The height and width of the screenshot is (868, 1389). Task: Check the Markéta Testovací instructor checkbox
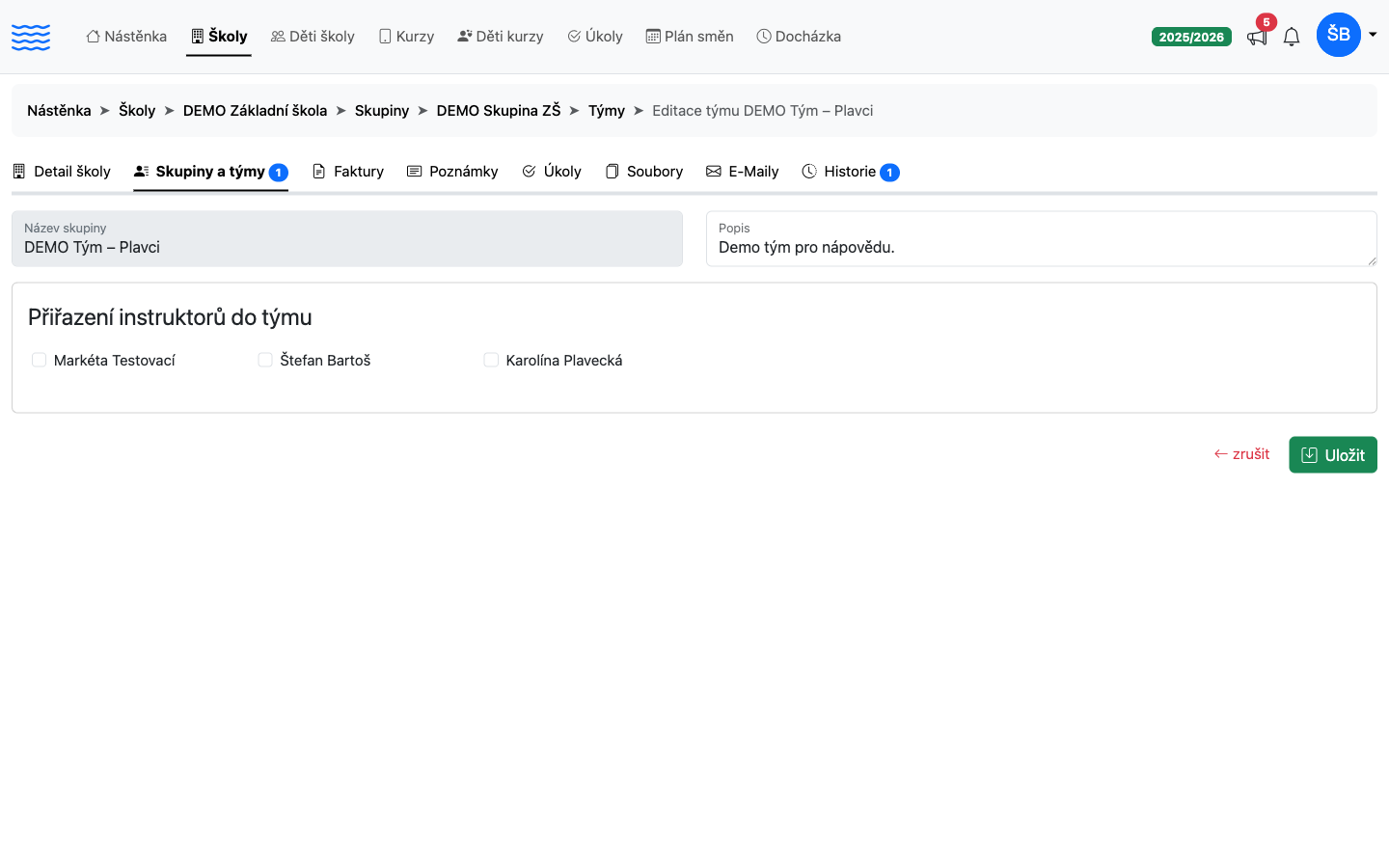point(40,360)
